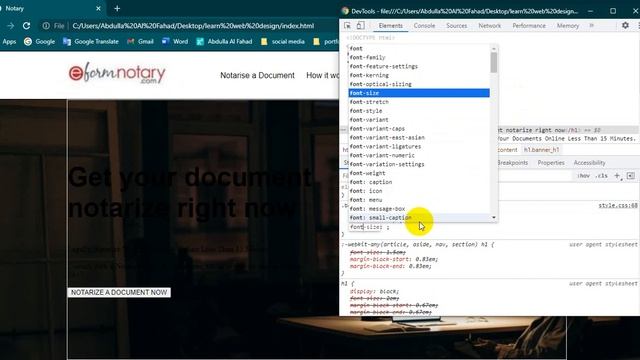Viewport: 640px width, 360px height.
Task: Switch to the Memory tab
Action: [568, 25]
